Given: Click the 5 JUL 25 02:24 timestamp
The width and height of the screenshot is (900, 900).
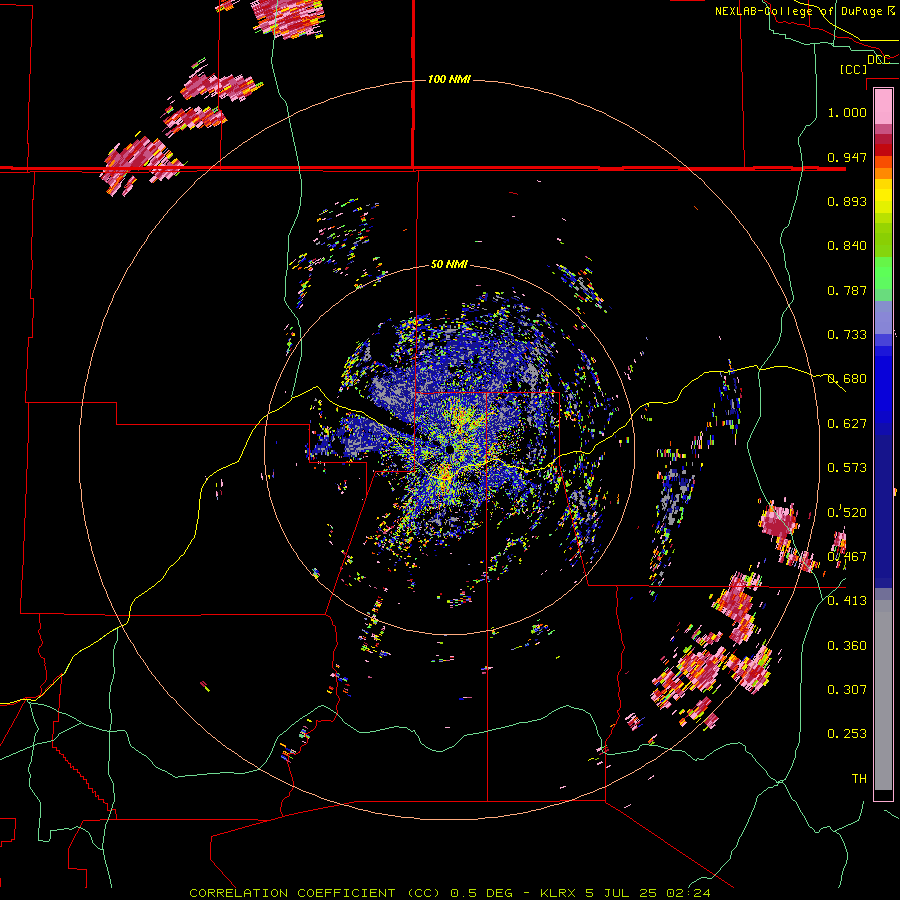Looking at the screenshot, I should [648, 893].
